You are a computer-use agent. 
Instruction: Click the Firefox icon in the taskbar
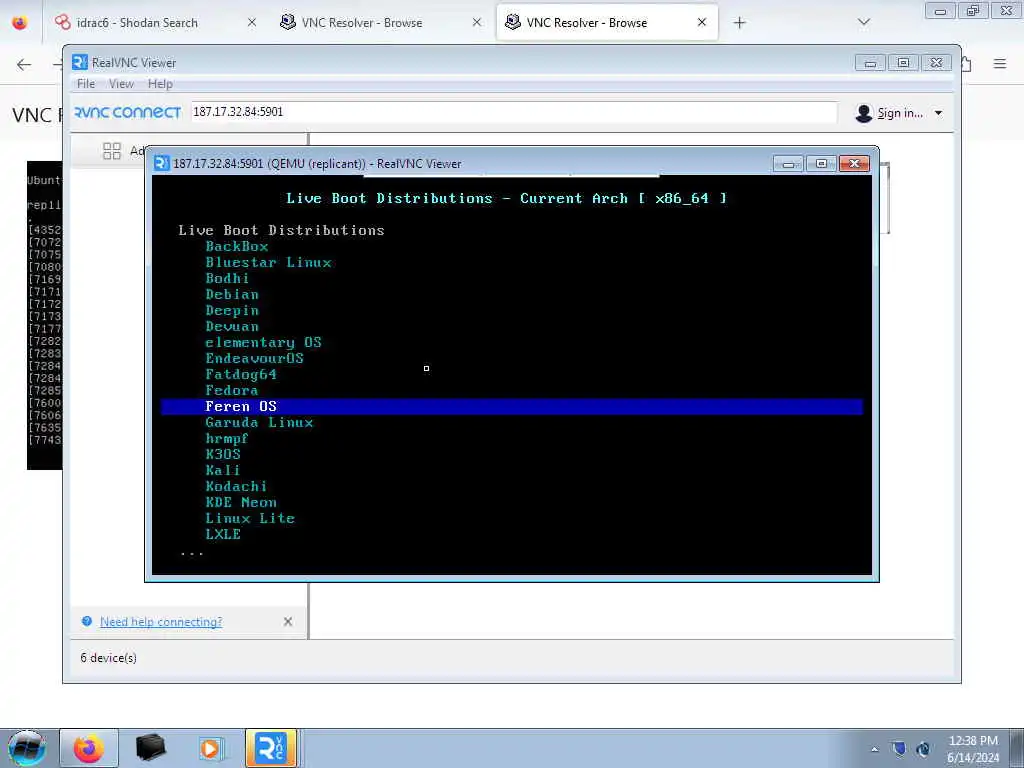click(x=89, y=748)
